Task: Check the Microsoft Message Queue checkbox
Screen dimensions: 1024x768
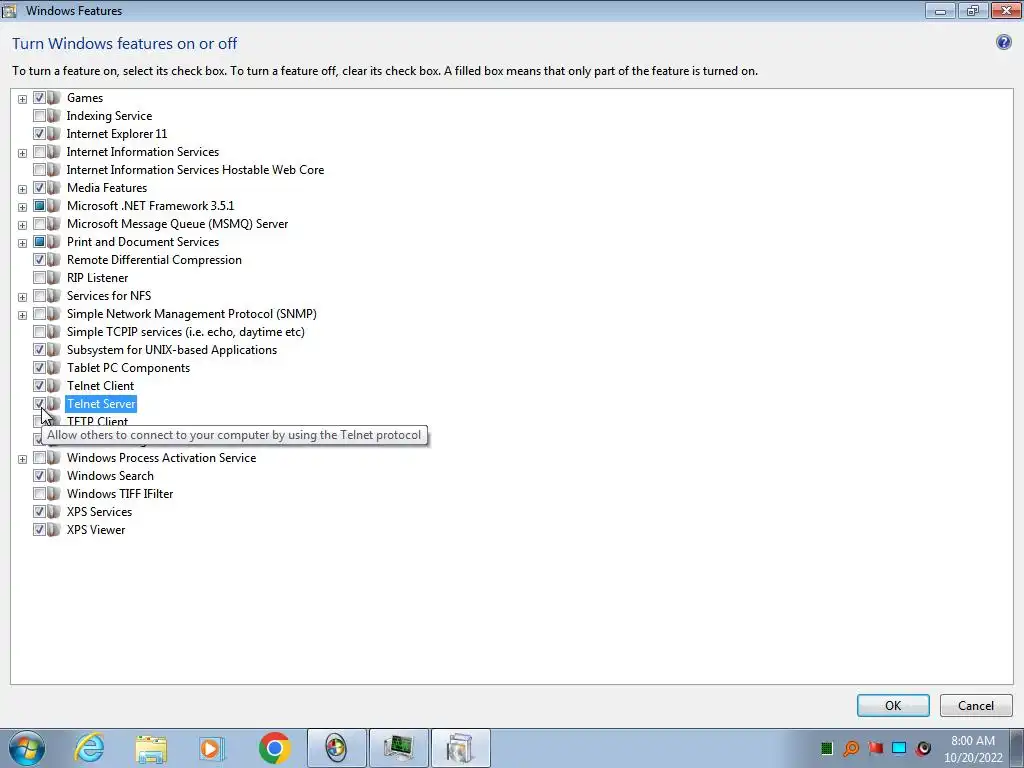Action: [39, 224]
